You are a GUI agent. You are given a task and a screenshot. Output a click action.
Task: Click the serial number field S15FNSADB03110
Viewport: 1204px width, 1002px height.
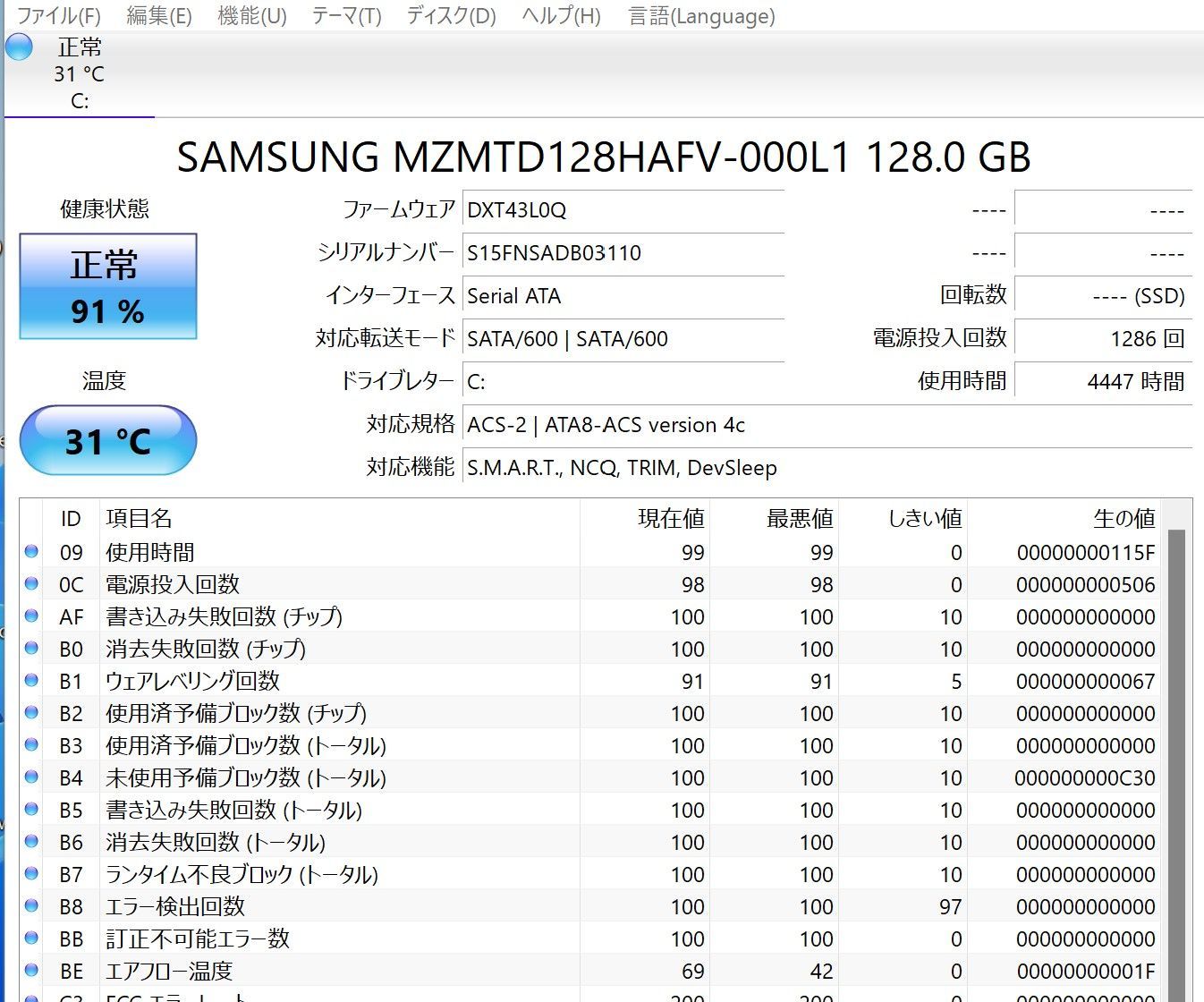(623, 253)
